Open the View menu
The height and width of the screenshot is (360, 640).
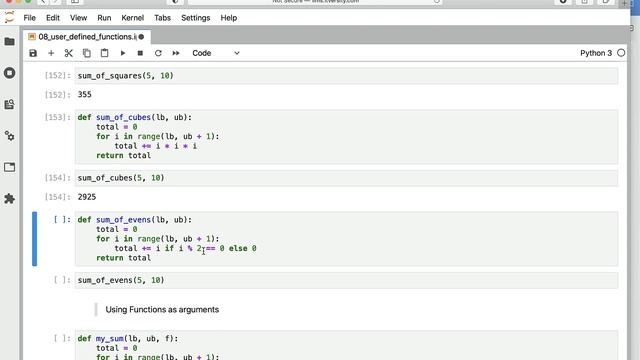coord(78,18)
